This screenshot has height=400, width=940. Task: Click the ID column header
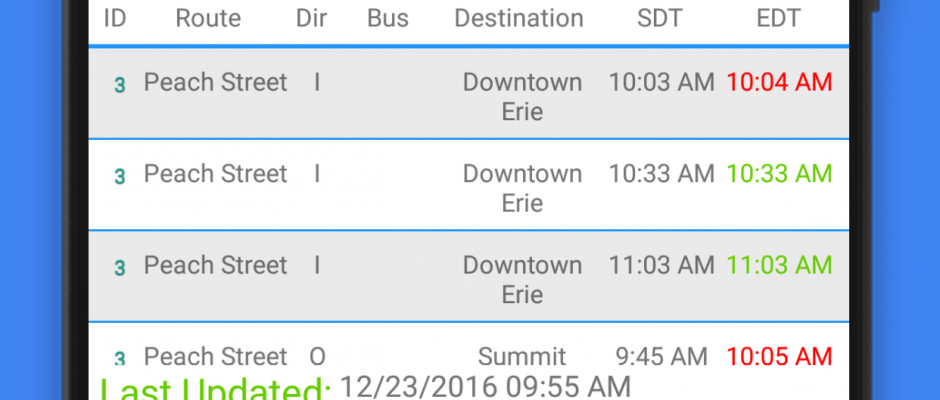click(115, 18)
